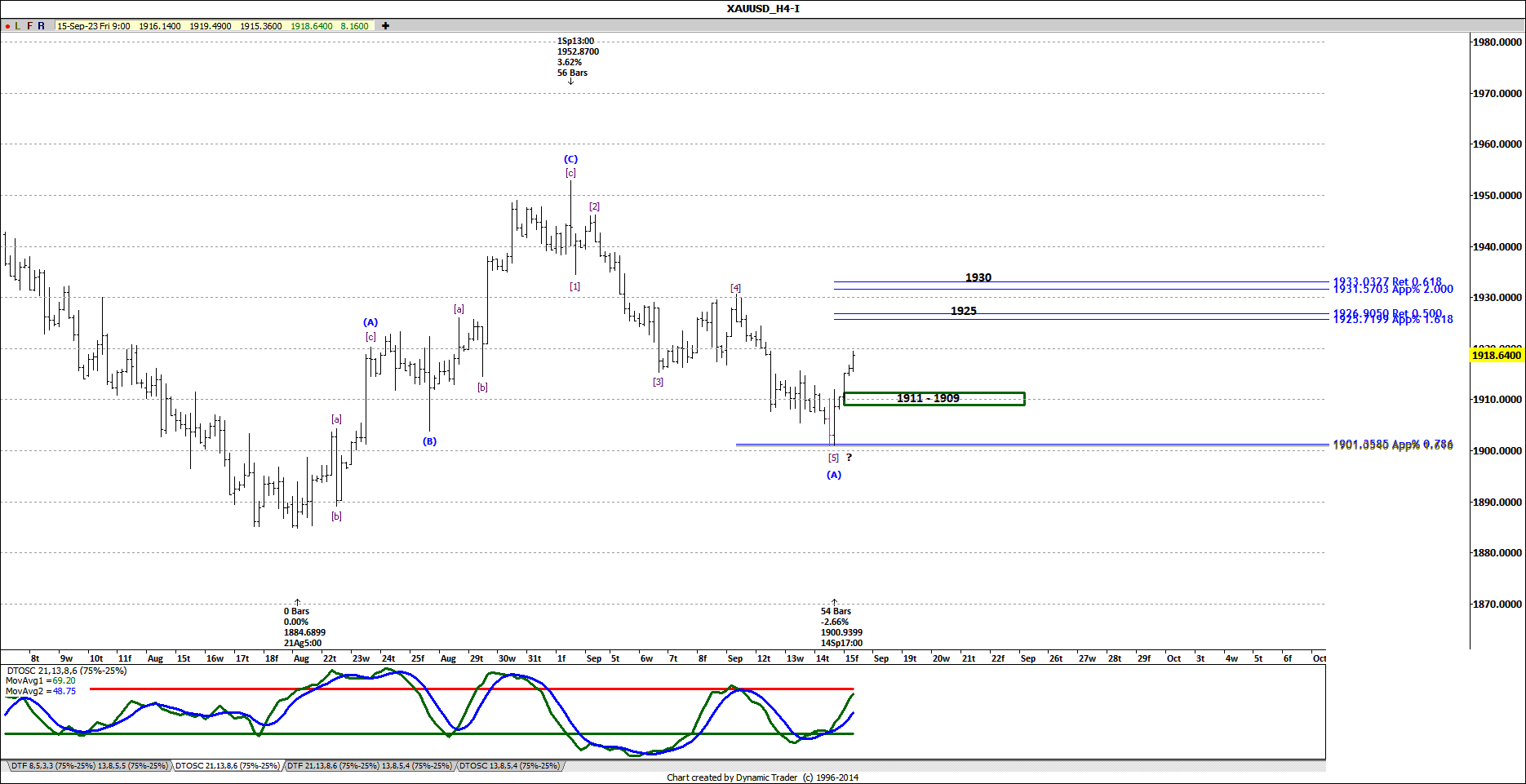This screenshot has width=1526, height=784.
Task: Click the MovAvg1 = 69.20 legend text
Action: pos(39,680)
